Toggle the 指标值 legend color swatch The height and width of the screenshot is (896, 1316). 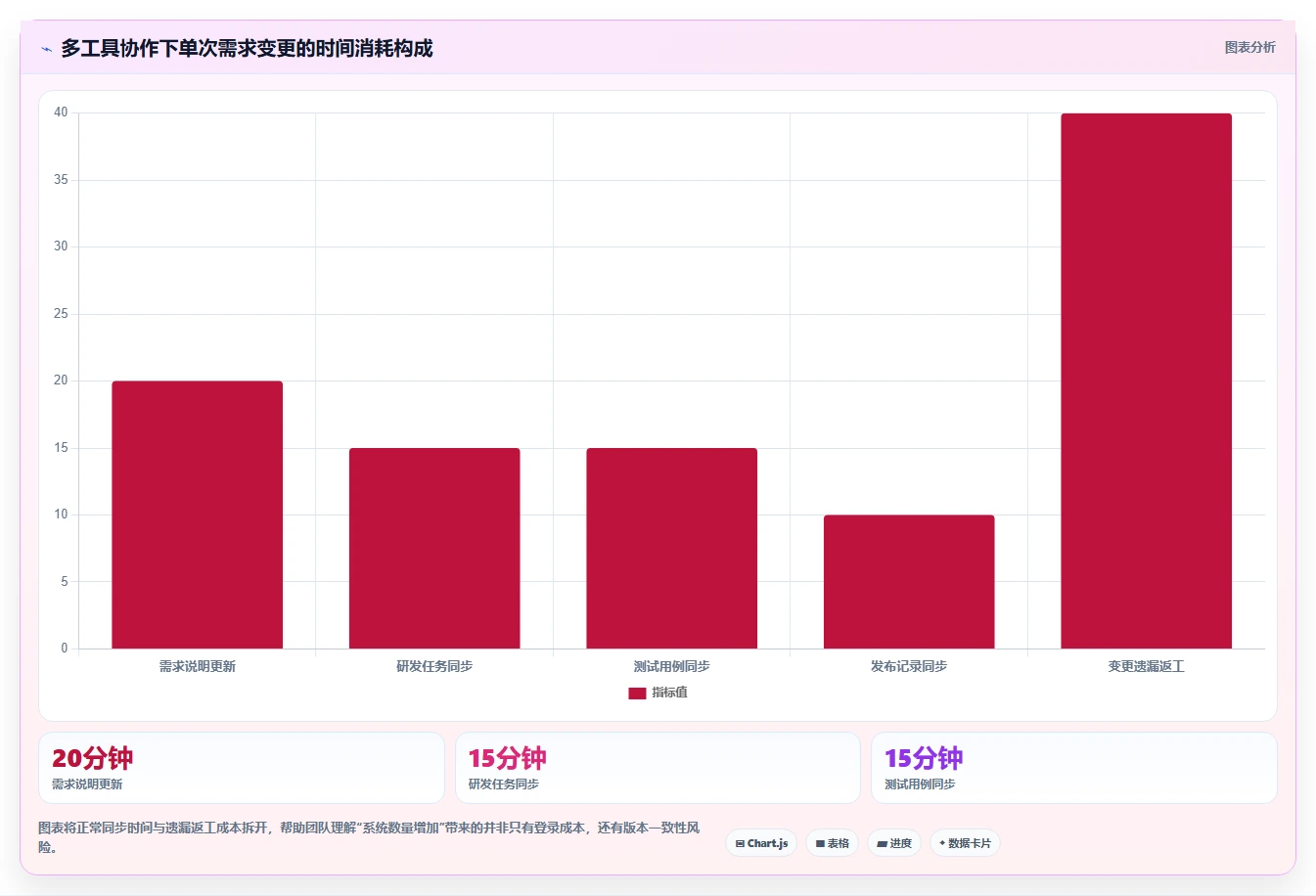tap(637, 693)
